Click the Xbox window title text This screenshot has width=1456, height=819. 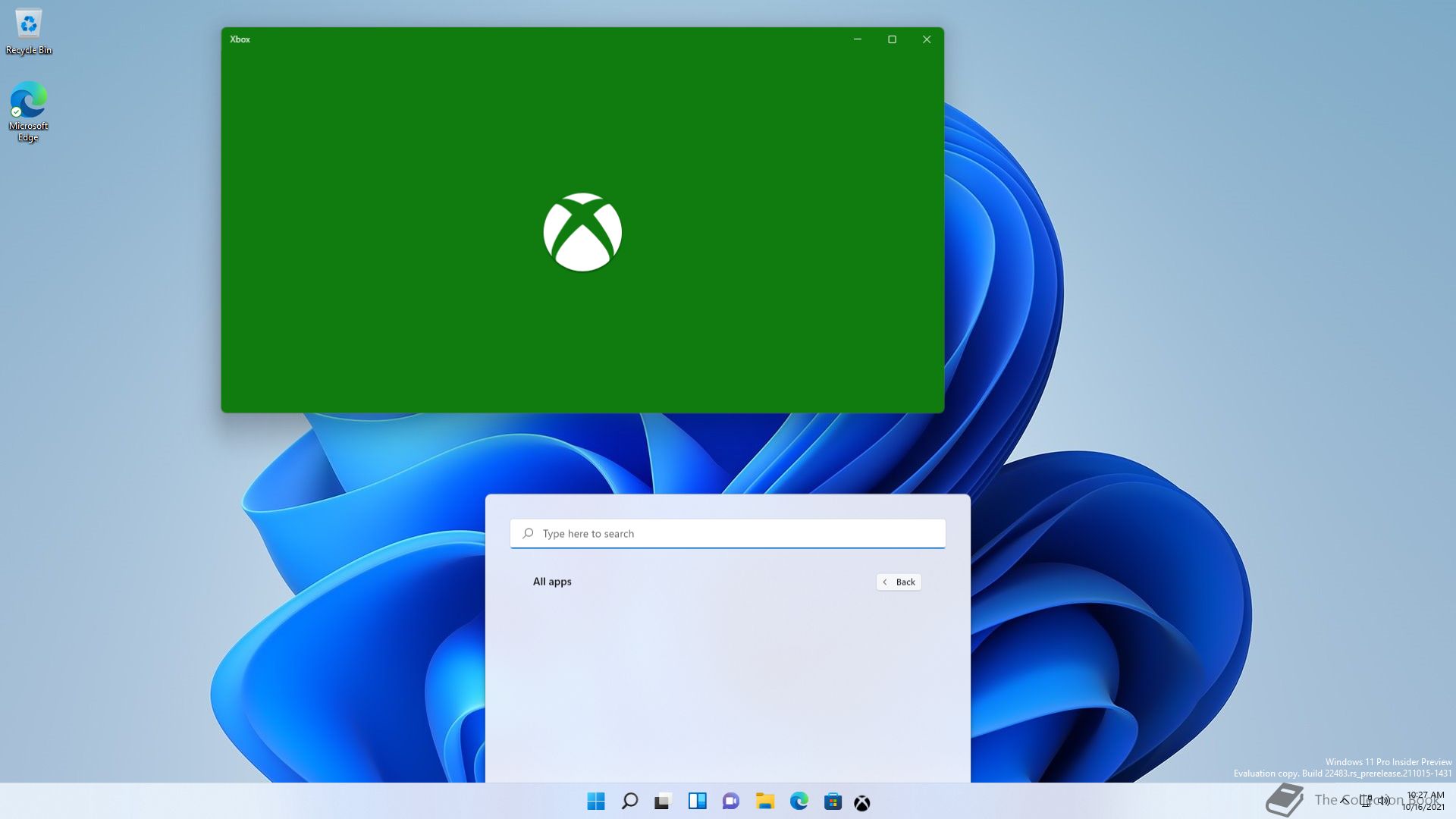click(x=240, y=39)
